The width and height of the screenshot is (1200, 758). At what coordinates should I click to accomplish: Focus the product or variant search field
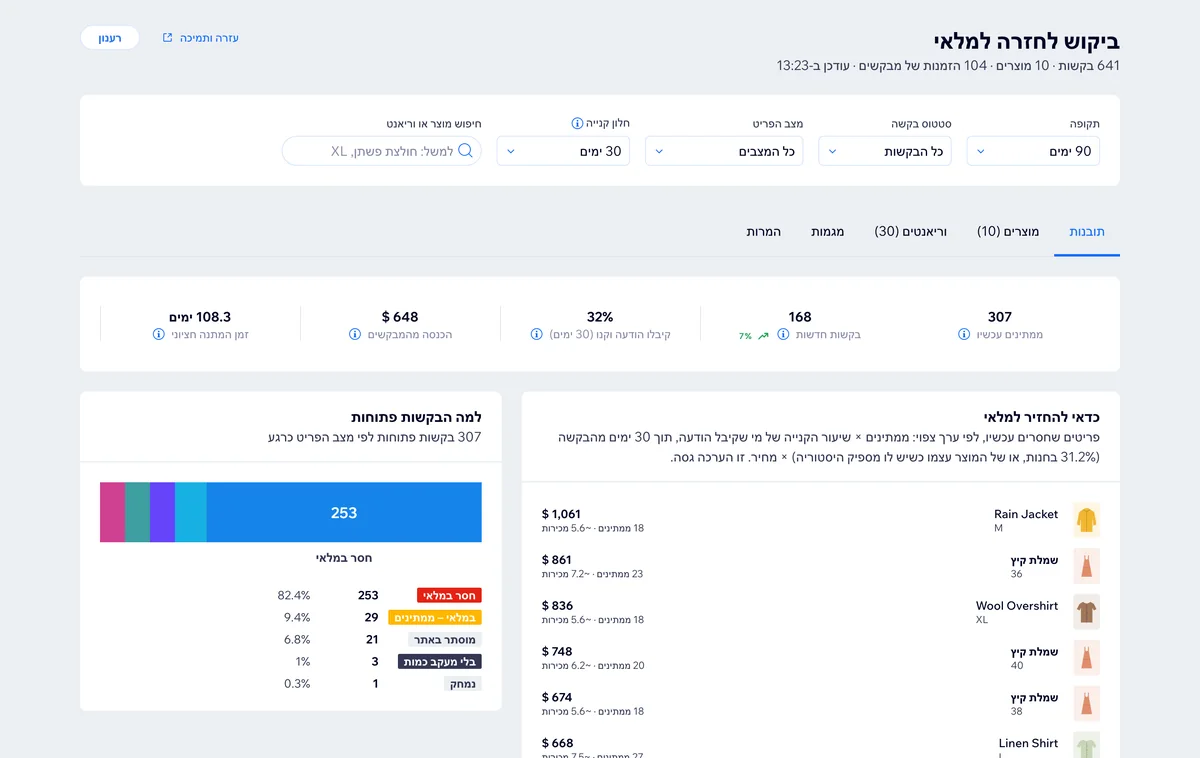[382, 151]
